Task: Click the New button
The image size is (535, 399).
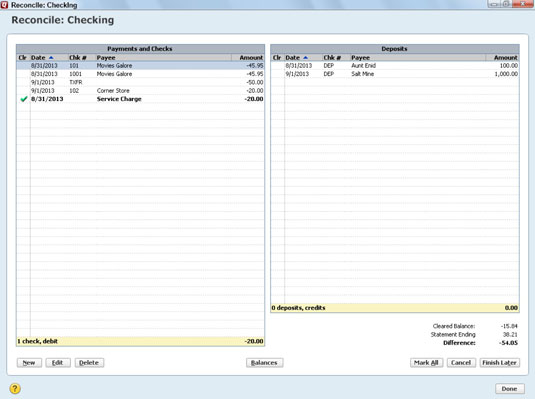Action: pos(29,362)
